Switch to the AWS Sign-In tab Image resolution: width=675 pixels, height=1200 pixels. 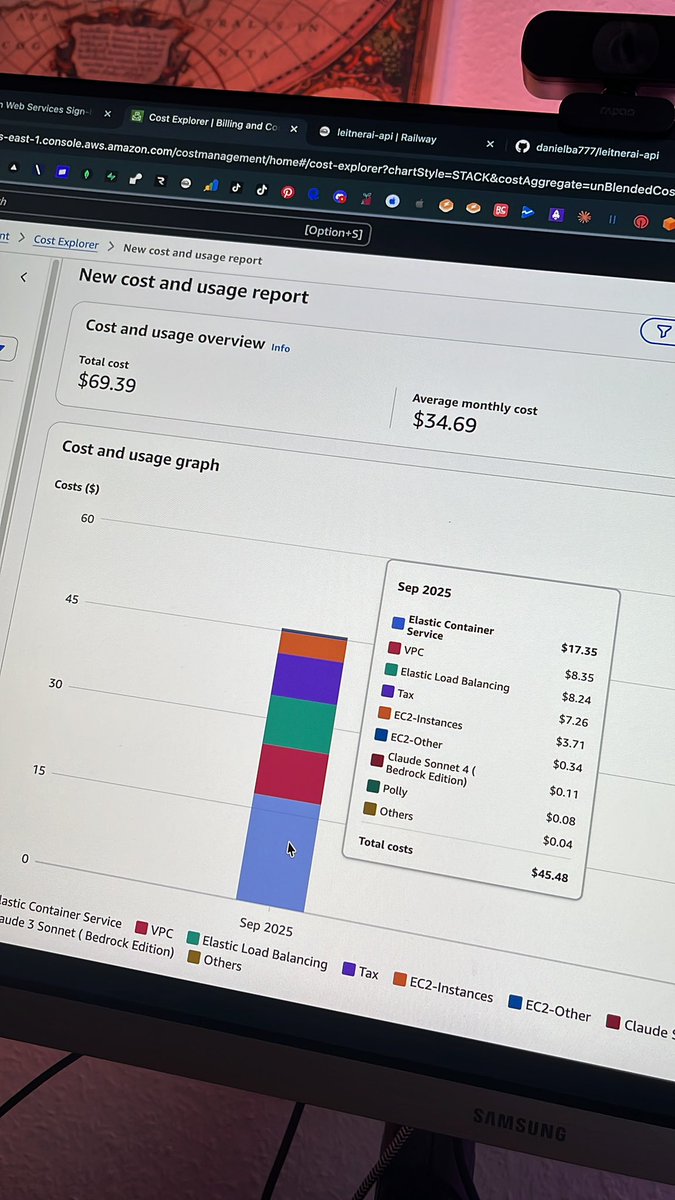(50, 110)
